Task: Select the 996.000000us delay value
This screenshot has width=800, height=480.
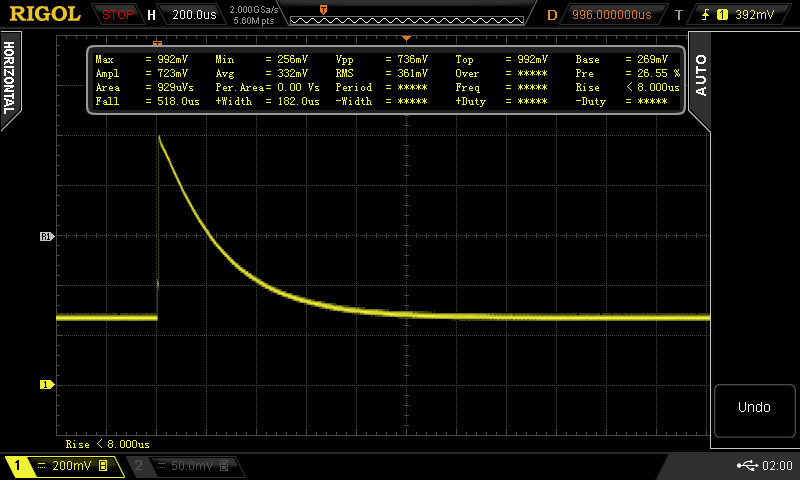Action: (611, 15)
